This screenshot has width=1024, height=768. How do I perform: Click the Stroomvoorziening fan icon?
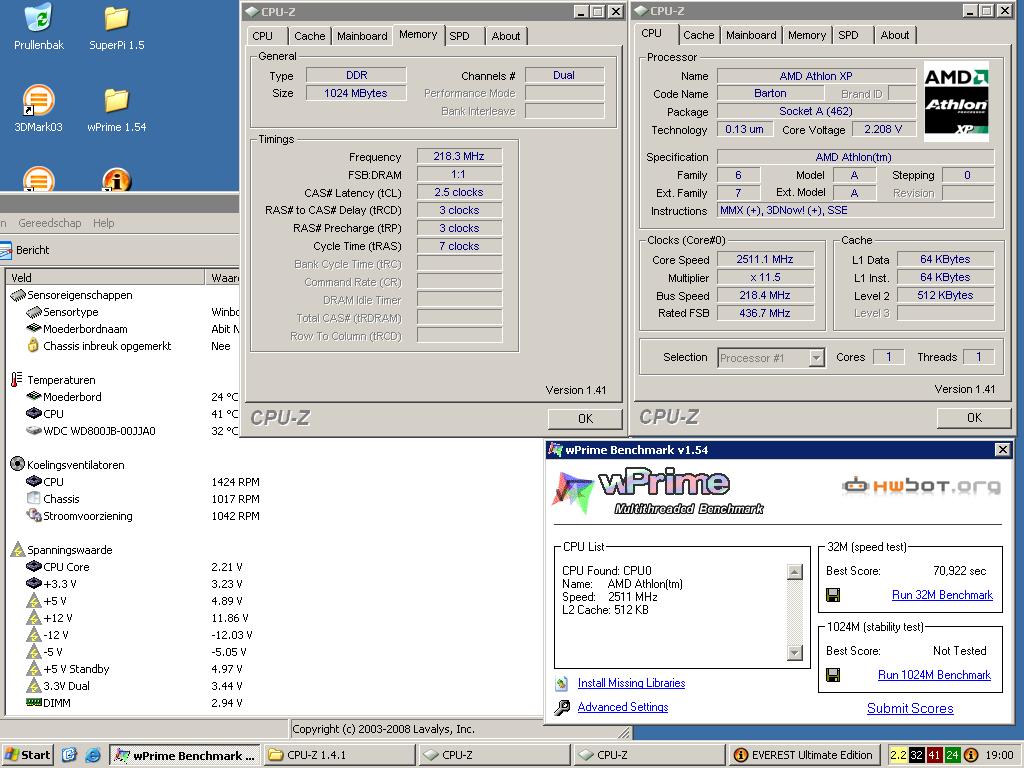pyautogui.click(x=34, y=515)
